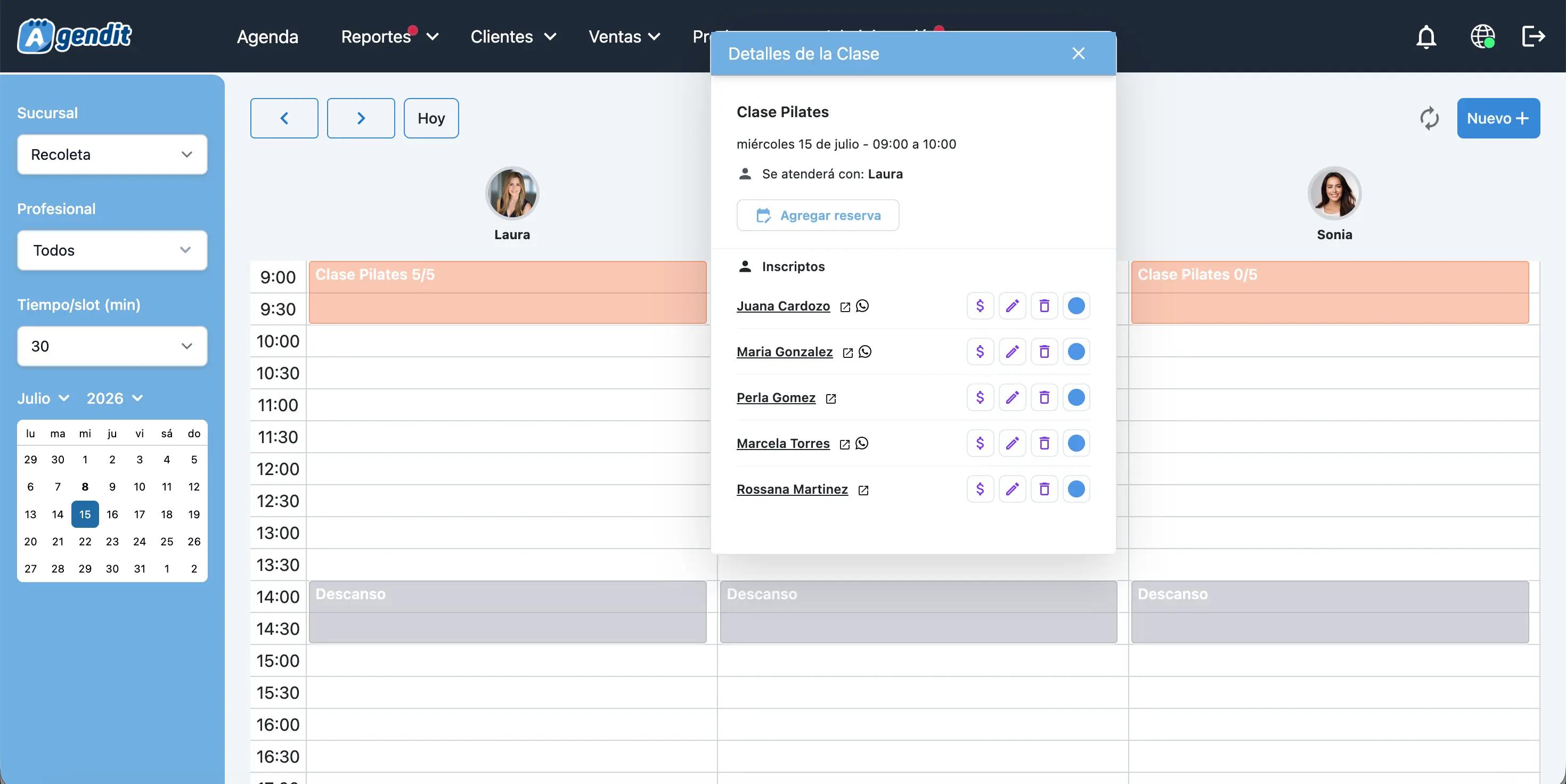Open the Clientes menu in the navbar

(x=513, y=36)
